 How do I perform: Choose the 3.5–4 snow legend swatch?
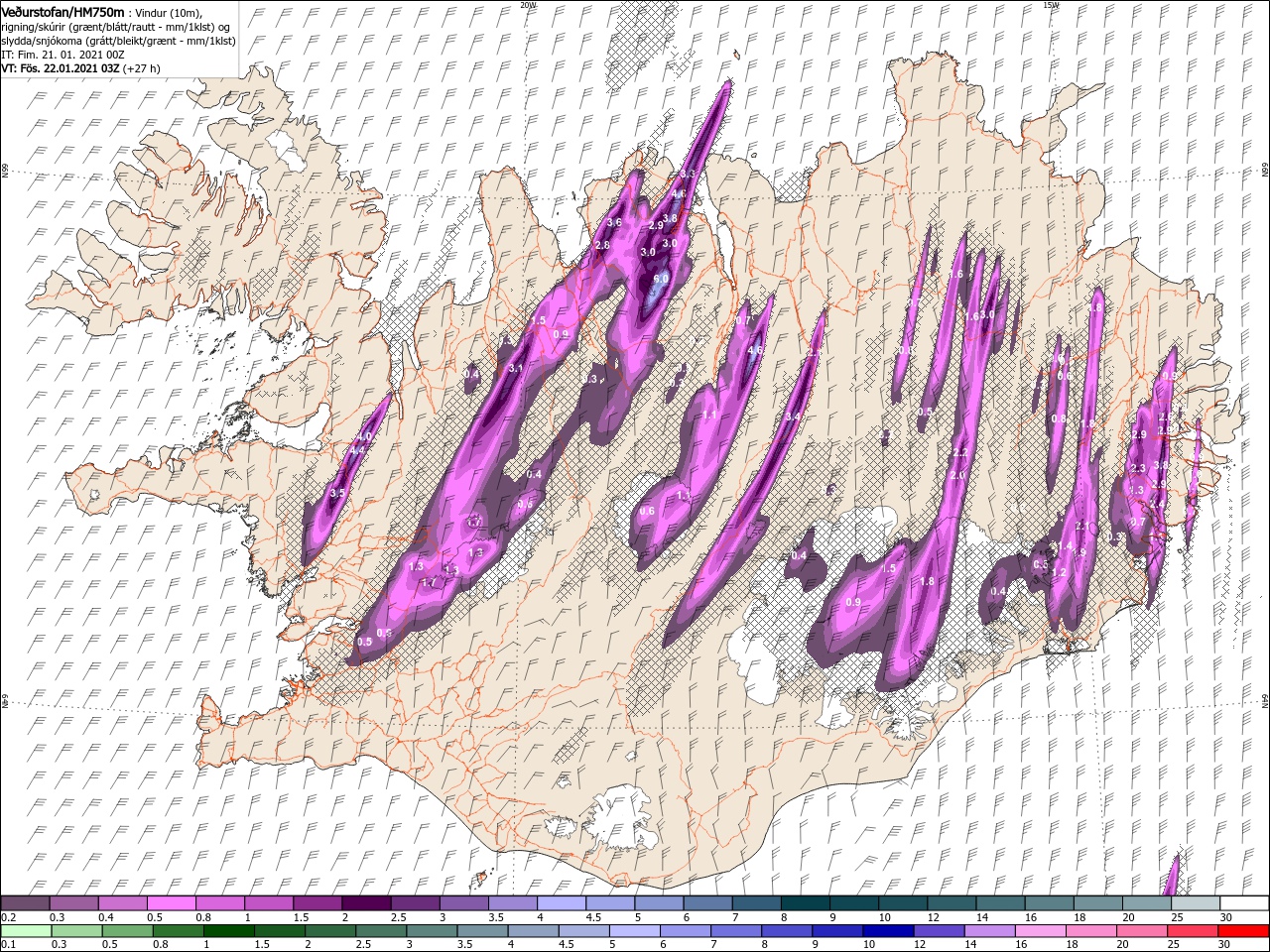[512, 903]
